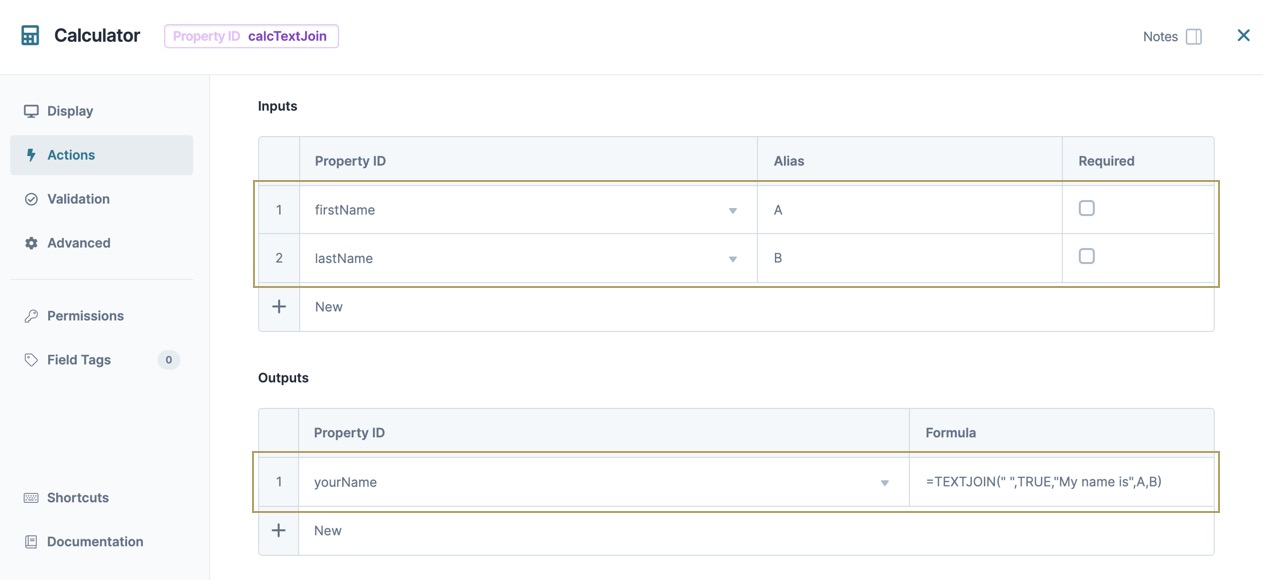1263x580 pixels.
Task: Click the Calculator component icon in the header
Action: (x=30, y=36)
